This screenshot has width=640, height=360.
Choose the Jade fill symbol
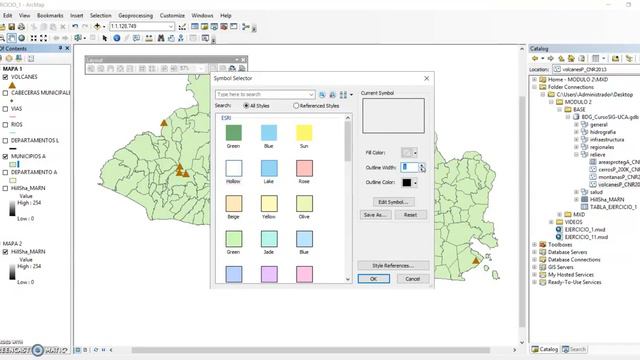click(269, 239)
